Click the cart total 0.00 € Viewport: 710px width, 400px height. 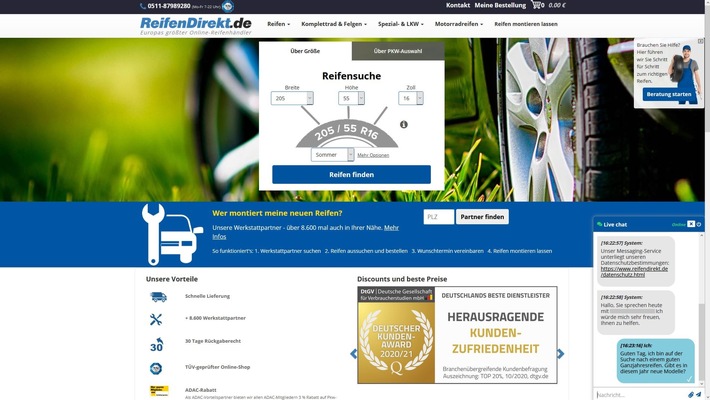(557, 5)
